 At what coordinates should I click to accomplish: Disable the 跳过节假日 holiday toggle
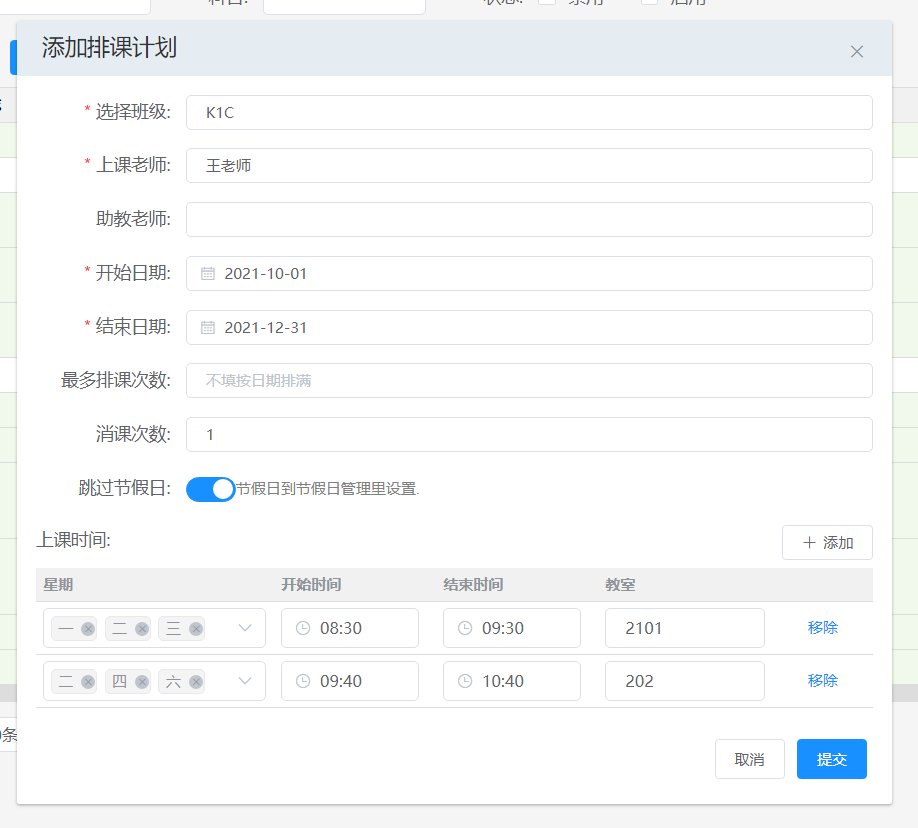point(210,489)
